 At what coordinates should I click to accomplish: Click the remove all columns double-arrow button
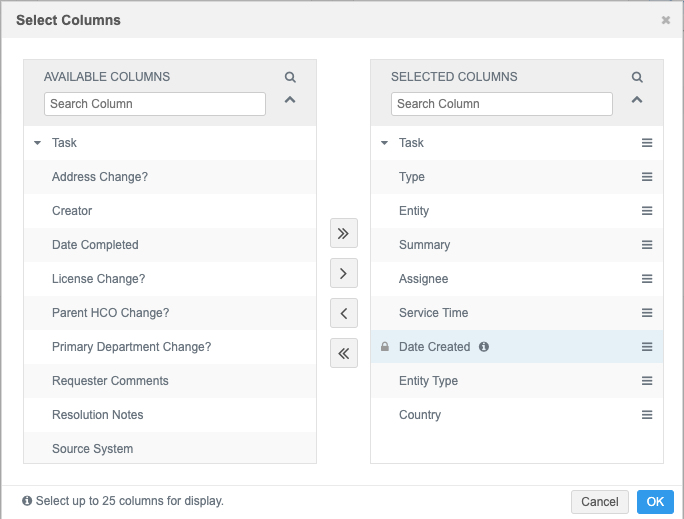tap(343, 353)
